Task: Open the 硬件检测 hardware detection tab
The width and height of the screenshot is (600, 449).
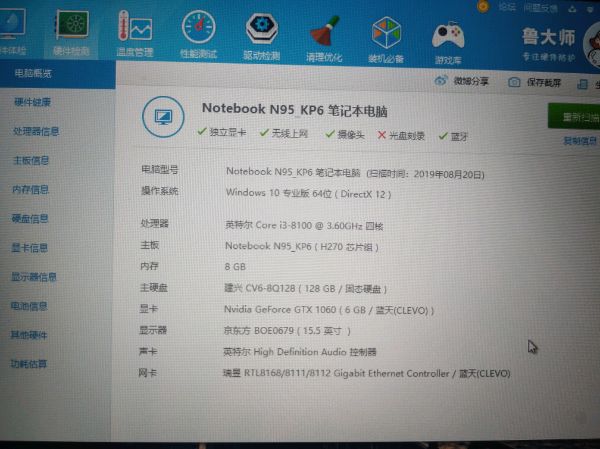Action: click(x=72, y=33)
